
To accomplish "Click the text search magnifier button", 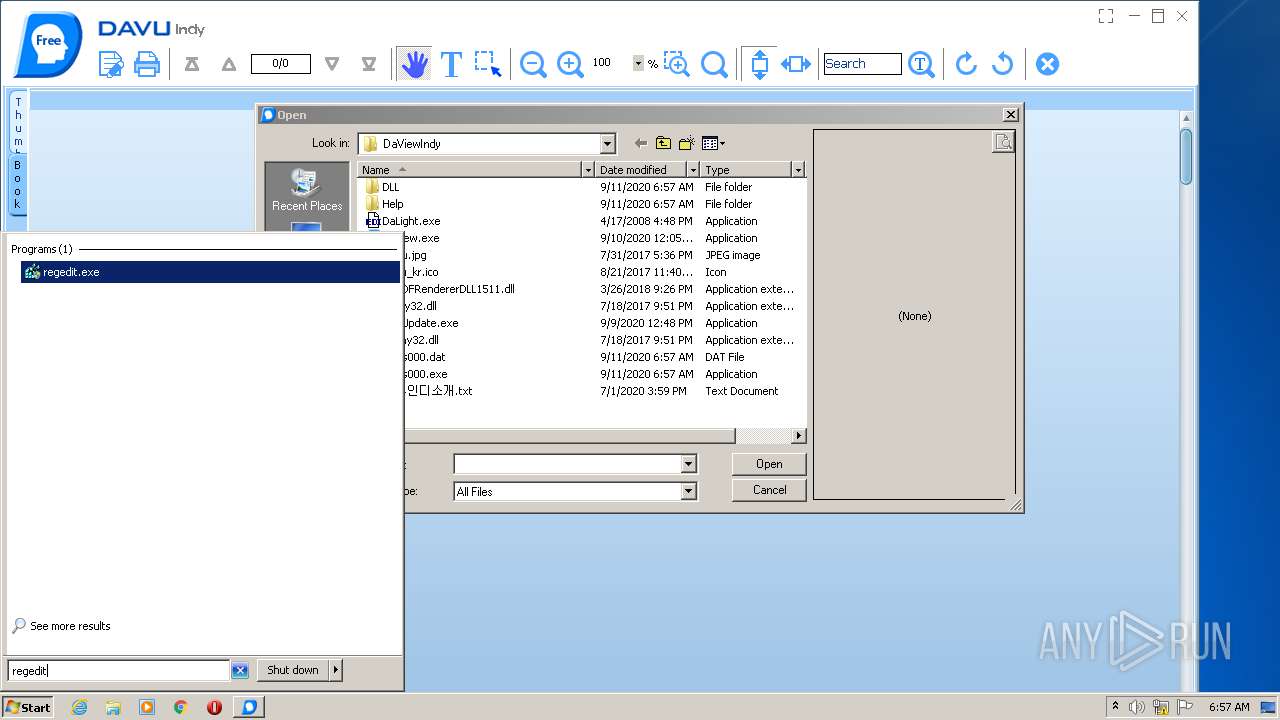I will click(921, 64).
